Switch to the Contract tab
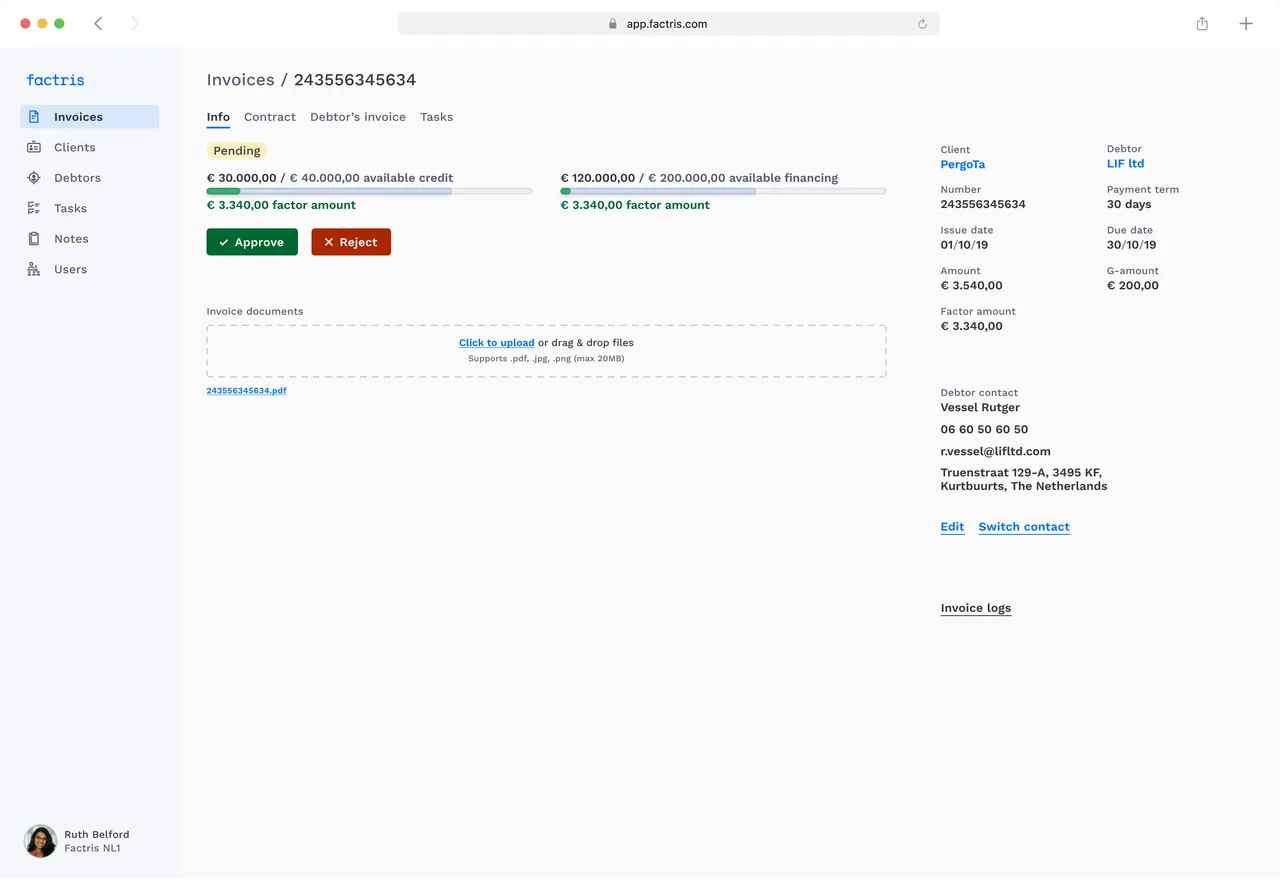1280x880 pixels. (x=270, y=117)
